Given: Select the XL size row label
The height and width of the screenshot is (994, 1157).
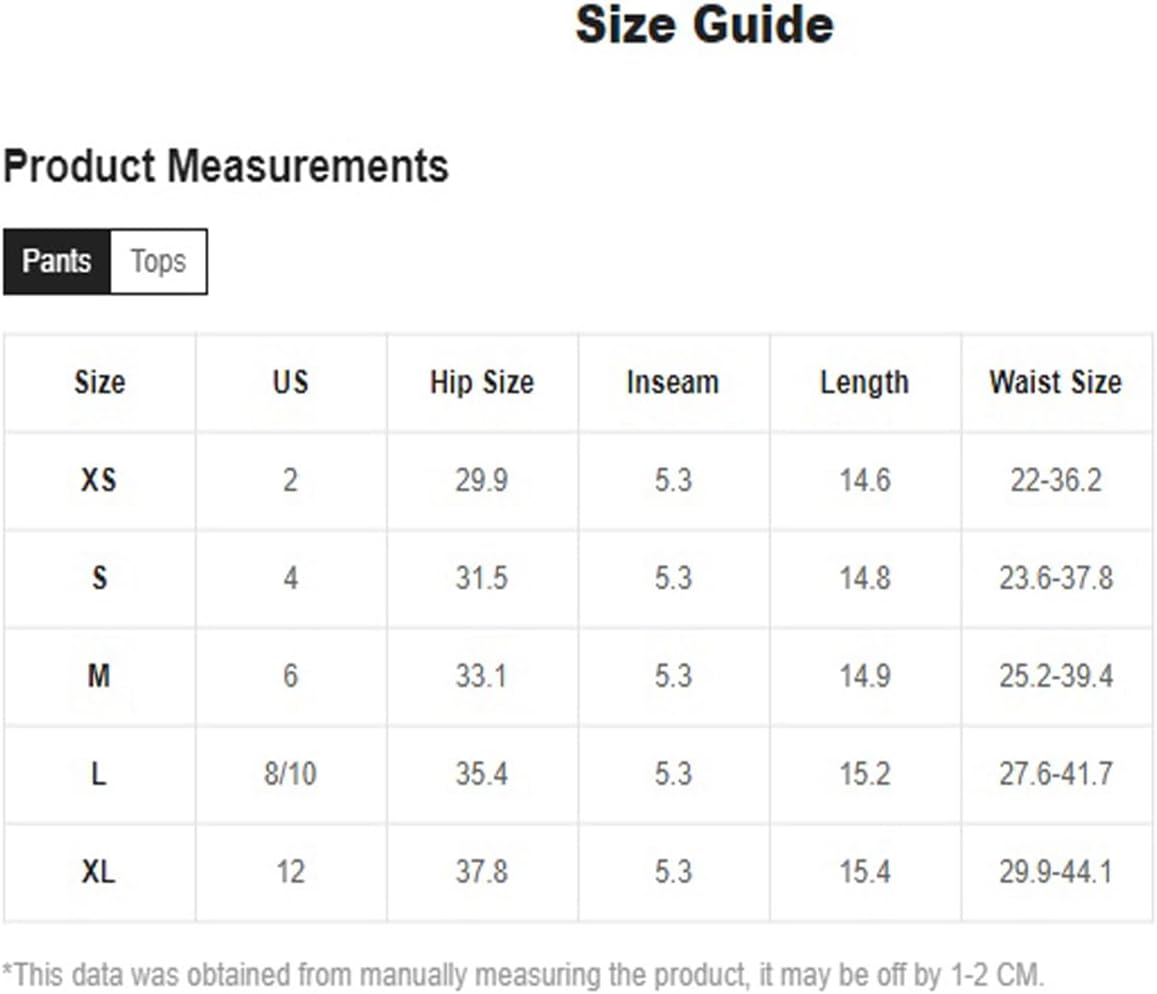Looking at the screenshot, I should tap(98, 872).
